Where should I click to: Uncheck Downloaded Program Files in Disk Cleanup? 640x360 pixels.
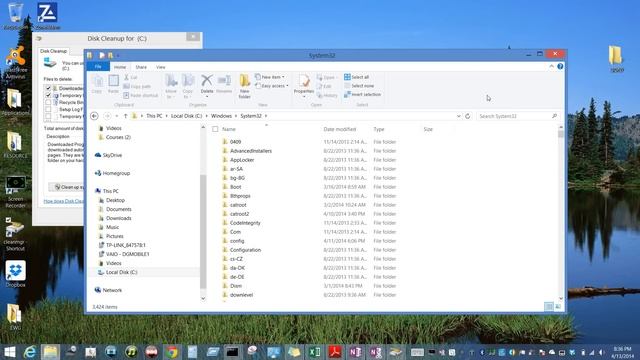48,88
